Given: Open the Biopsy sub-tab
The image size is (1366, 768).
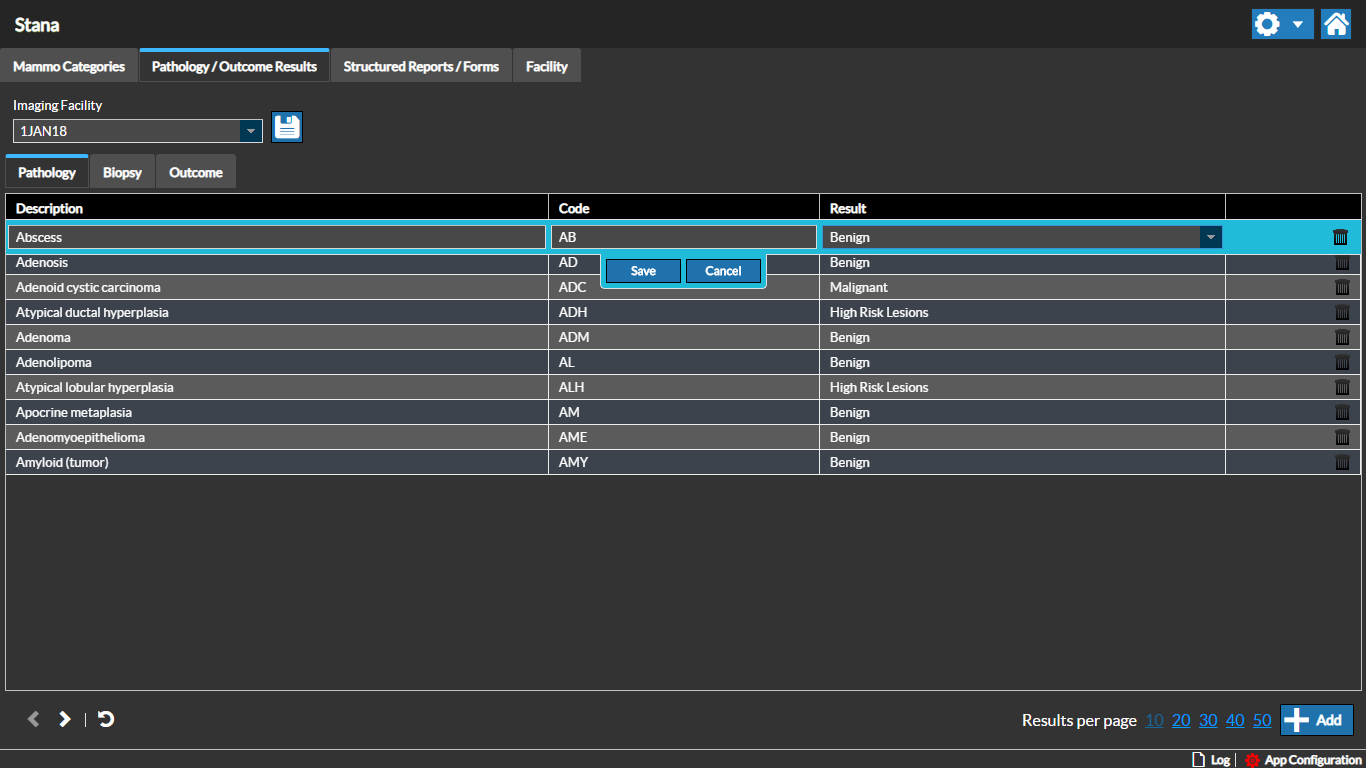Looking at the screenshot, I should 122,172.
